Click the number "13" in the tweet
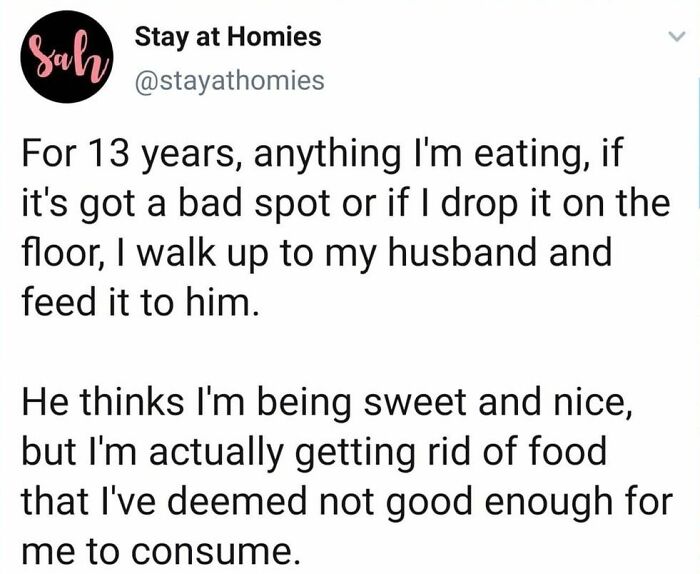 [x=109, y=153]
